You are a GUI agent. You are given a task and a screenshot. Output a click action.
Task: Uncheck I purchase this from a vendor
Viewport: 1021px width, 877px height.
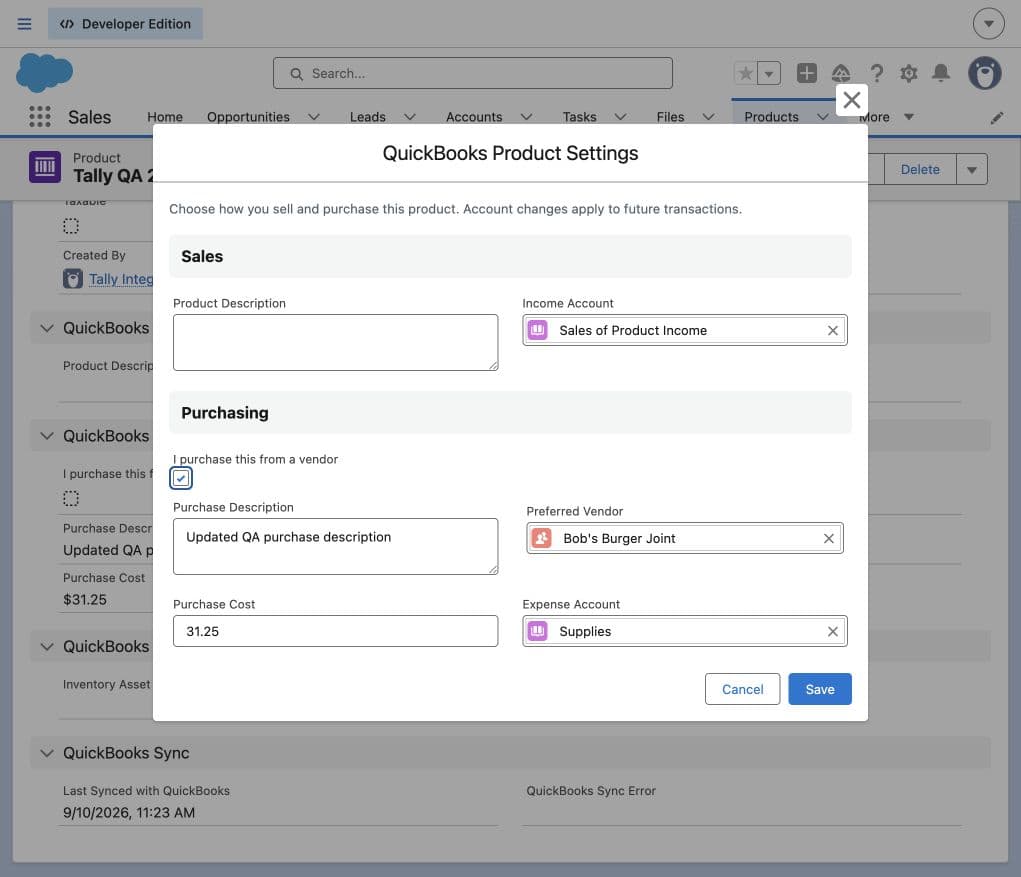click(181, 478)
